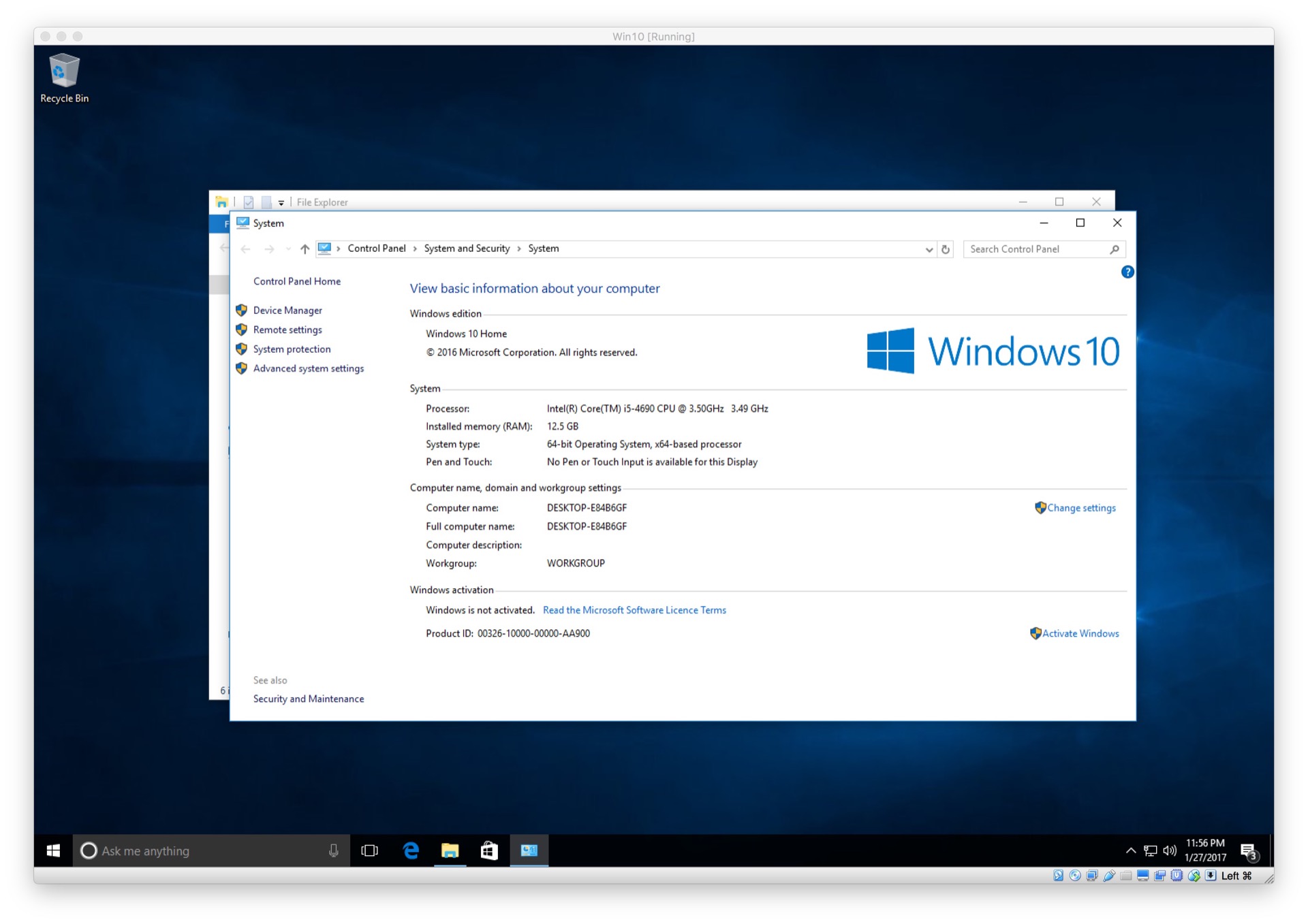Image resolution: width=1308 pixels, height=924 pixels.
Task: Show hidden system tray icons chevron
Action: [1130, 850]
